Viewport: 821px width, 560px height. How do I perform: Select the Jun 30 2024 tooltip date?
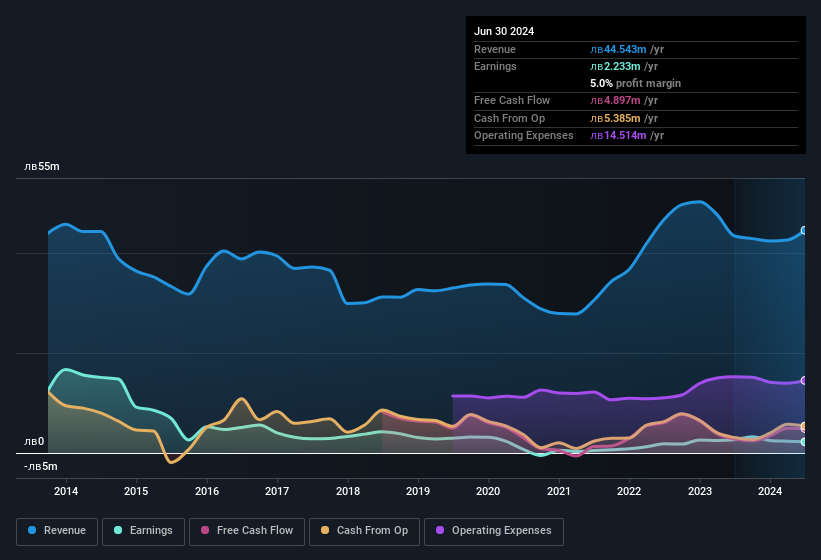(504, 31)
